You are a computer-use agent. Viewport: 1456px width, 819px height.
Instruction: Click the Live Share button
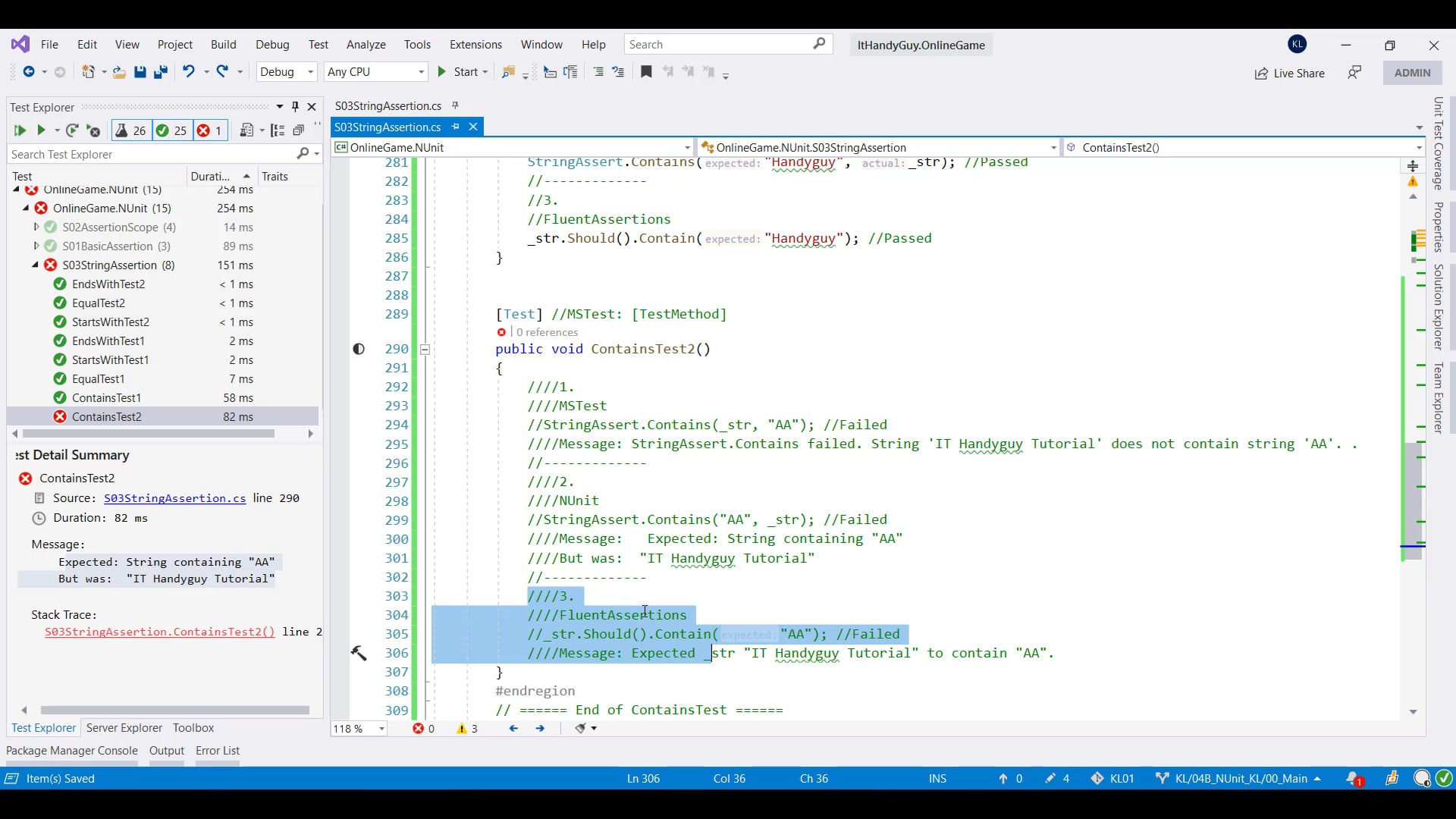coord(1289,73)
